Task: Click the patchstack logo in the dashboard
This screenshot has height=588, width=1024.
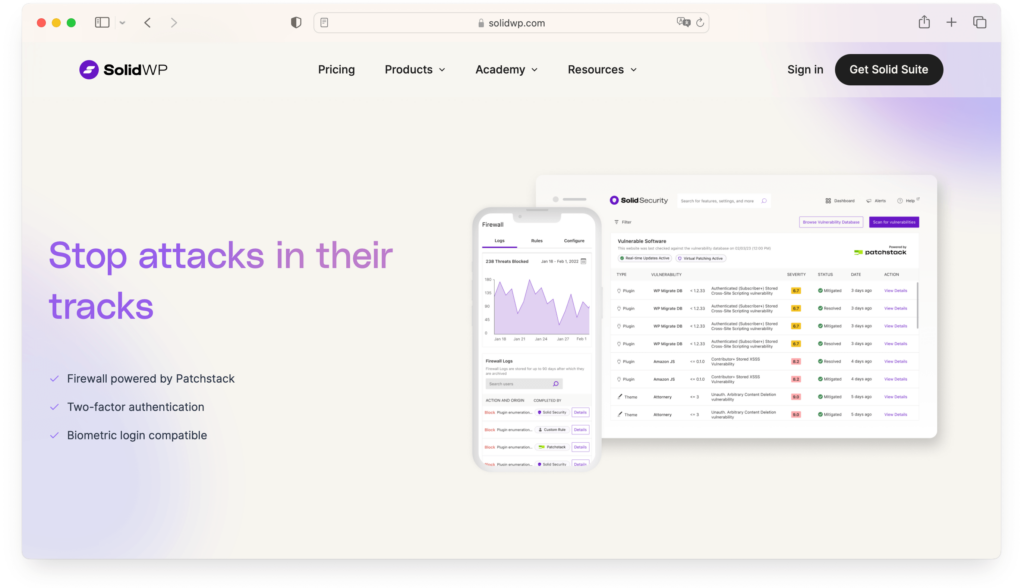Action: click(x=880, y=252)
